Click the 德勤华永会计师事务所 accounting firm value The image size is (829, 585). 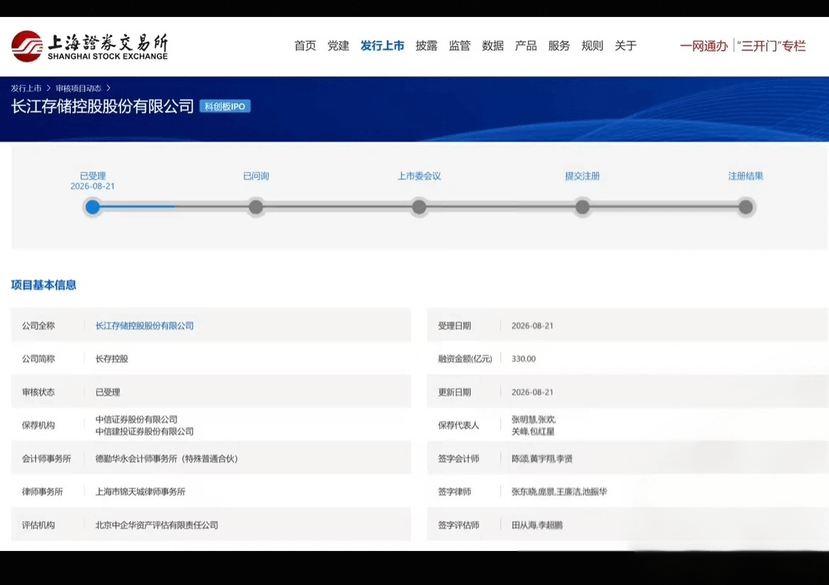pyautogui.click(x=167, y=459)
